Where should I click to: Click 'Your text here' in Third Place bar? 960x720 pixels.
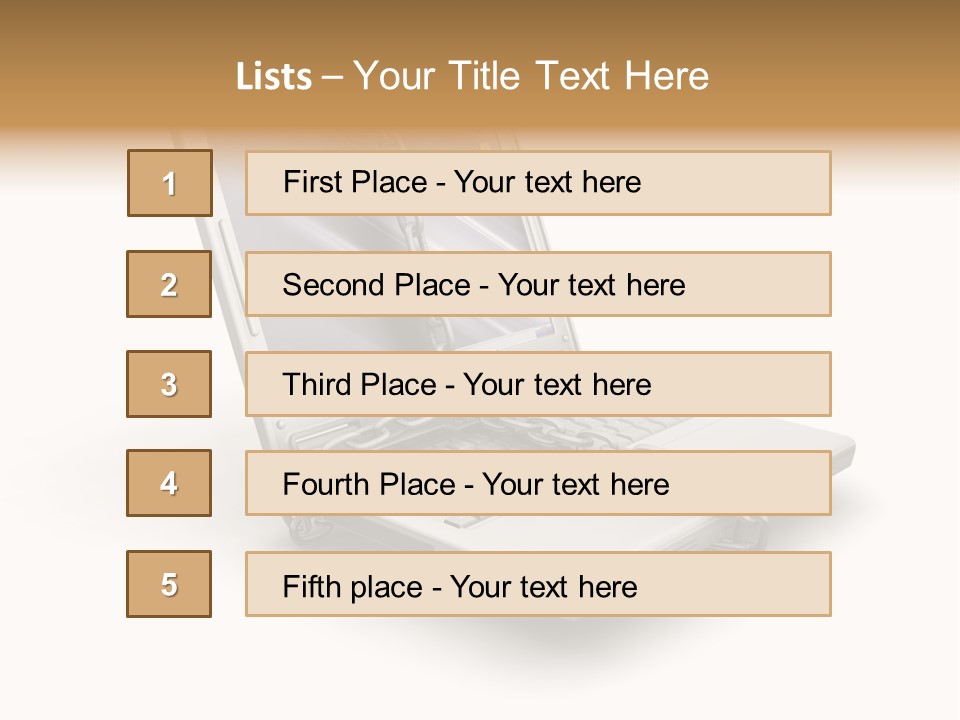tap(557, 385)
